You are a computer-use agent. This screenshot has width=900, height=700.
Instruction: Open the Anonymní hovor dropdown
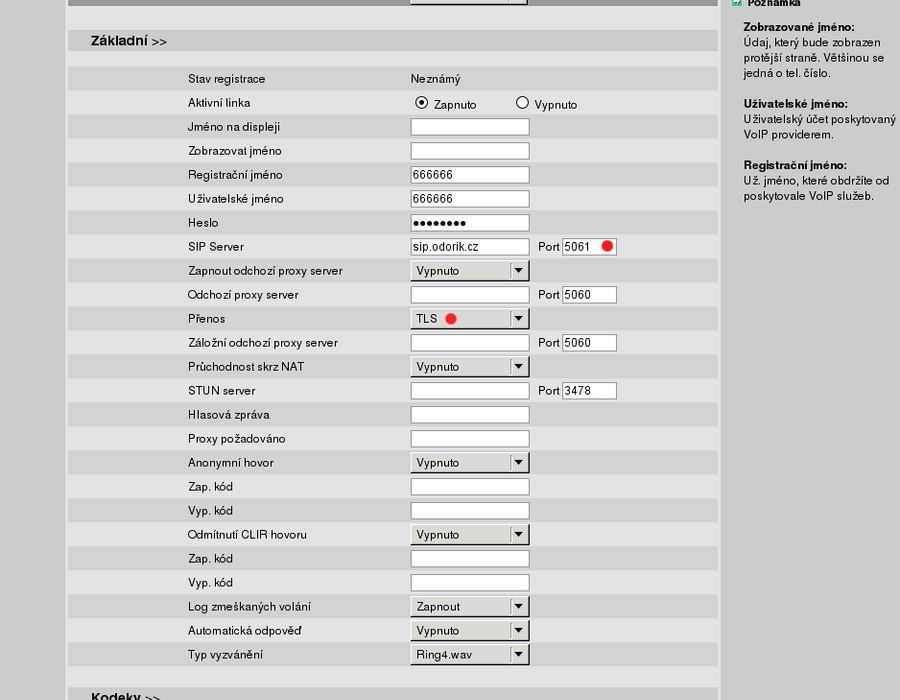(x=470, y=463)
